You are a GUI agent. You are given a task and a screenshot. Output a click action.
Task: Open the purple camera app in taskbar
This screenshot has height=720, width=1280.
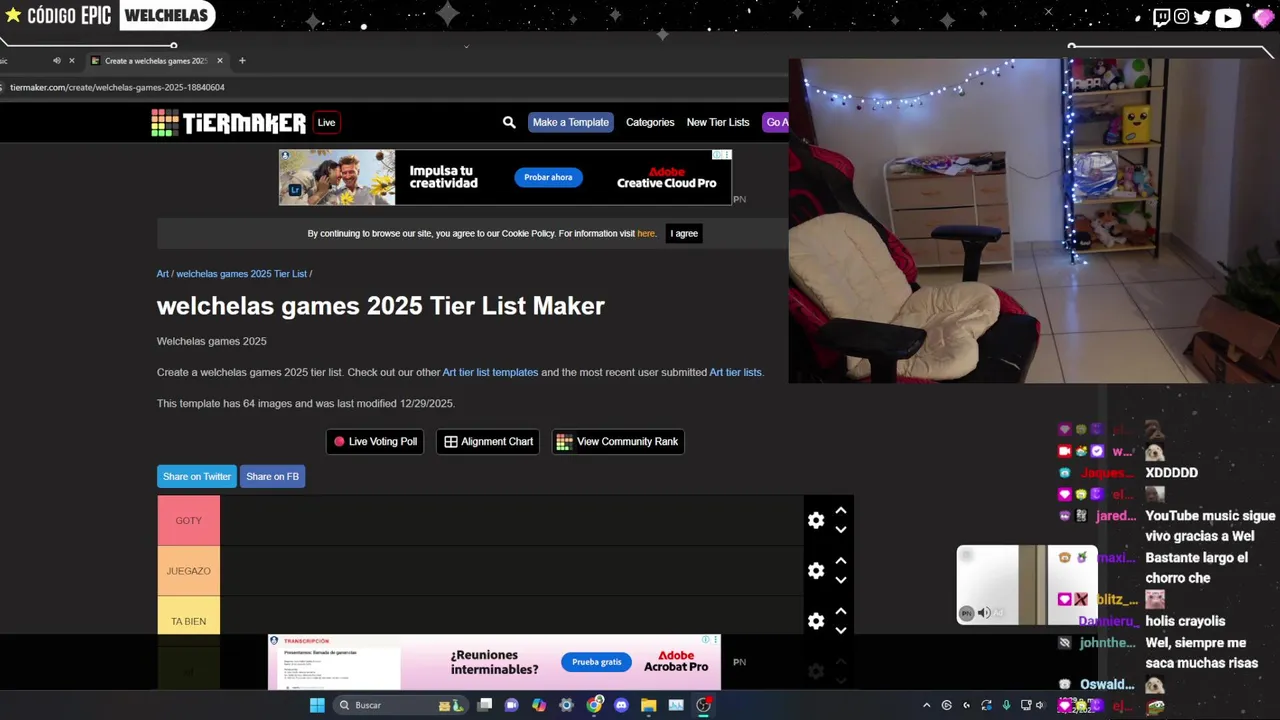click(512, 705)
